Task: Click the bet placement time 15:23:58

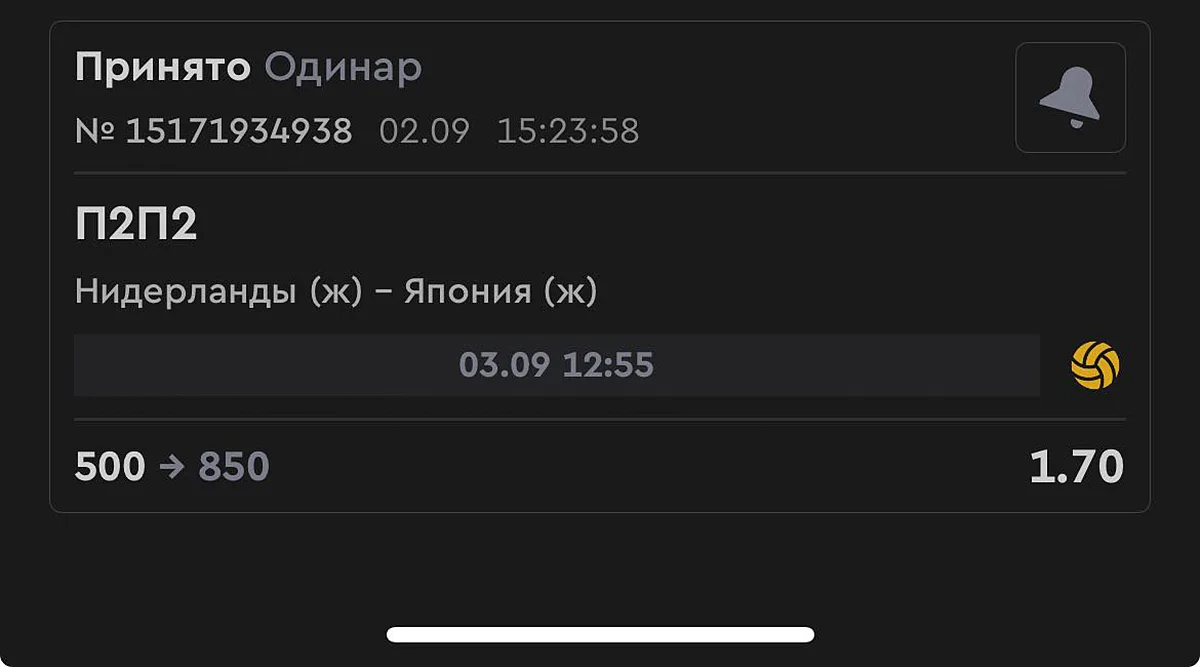Action: (x=567, y=131)
